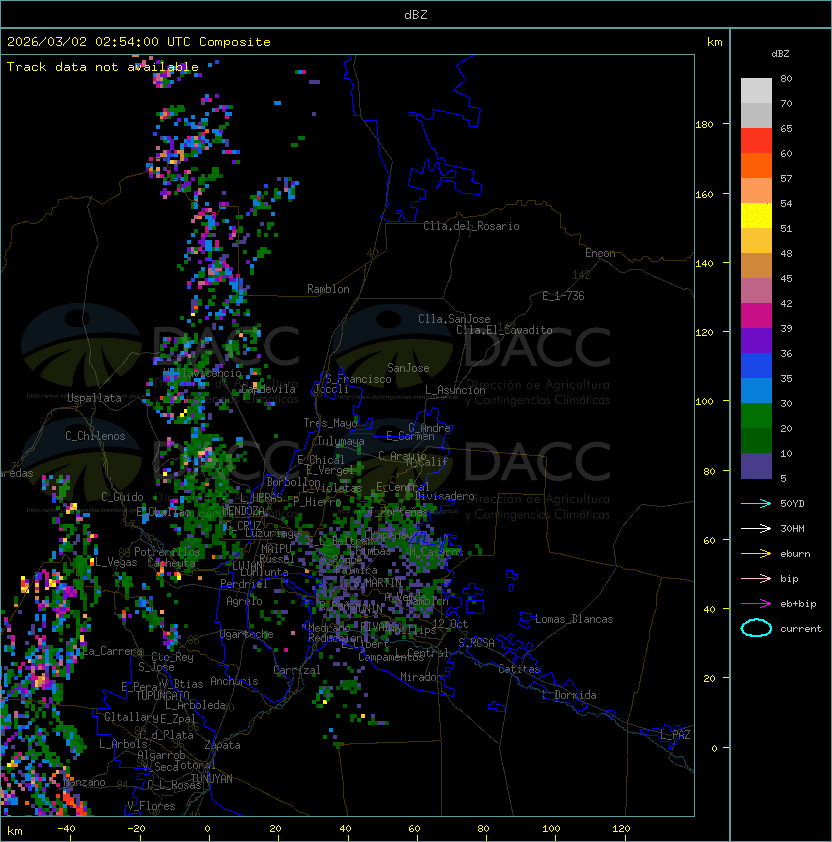Viewport: 832px width, 842px height.
Task: Click the '180' km axis tick label
Action: (704, 125)
